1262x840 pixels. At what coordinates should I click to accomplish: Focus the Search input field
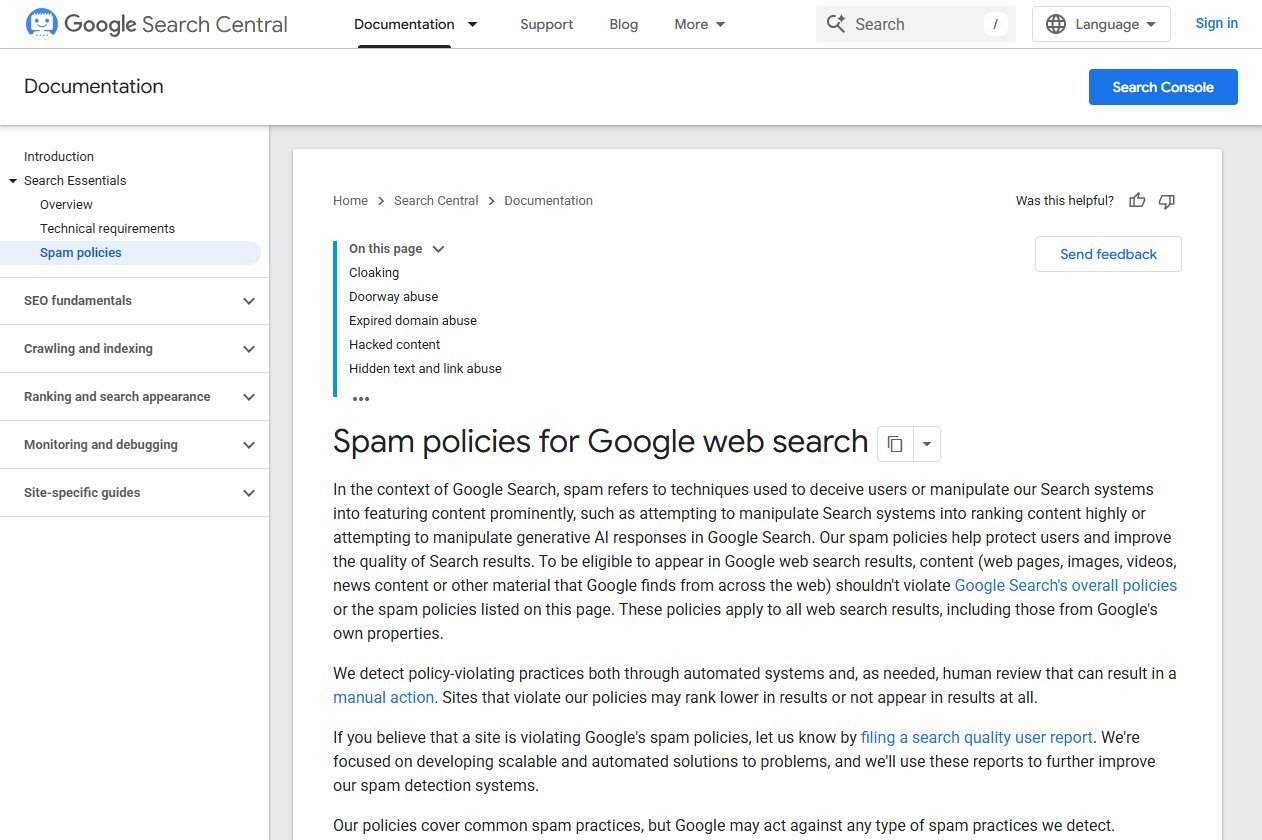click(915, 24)
